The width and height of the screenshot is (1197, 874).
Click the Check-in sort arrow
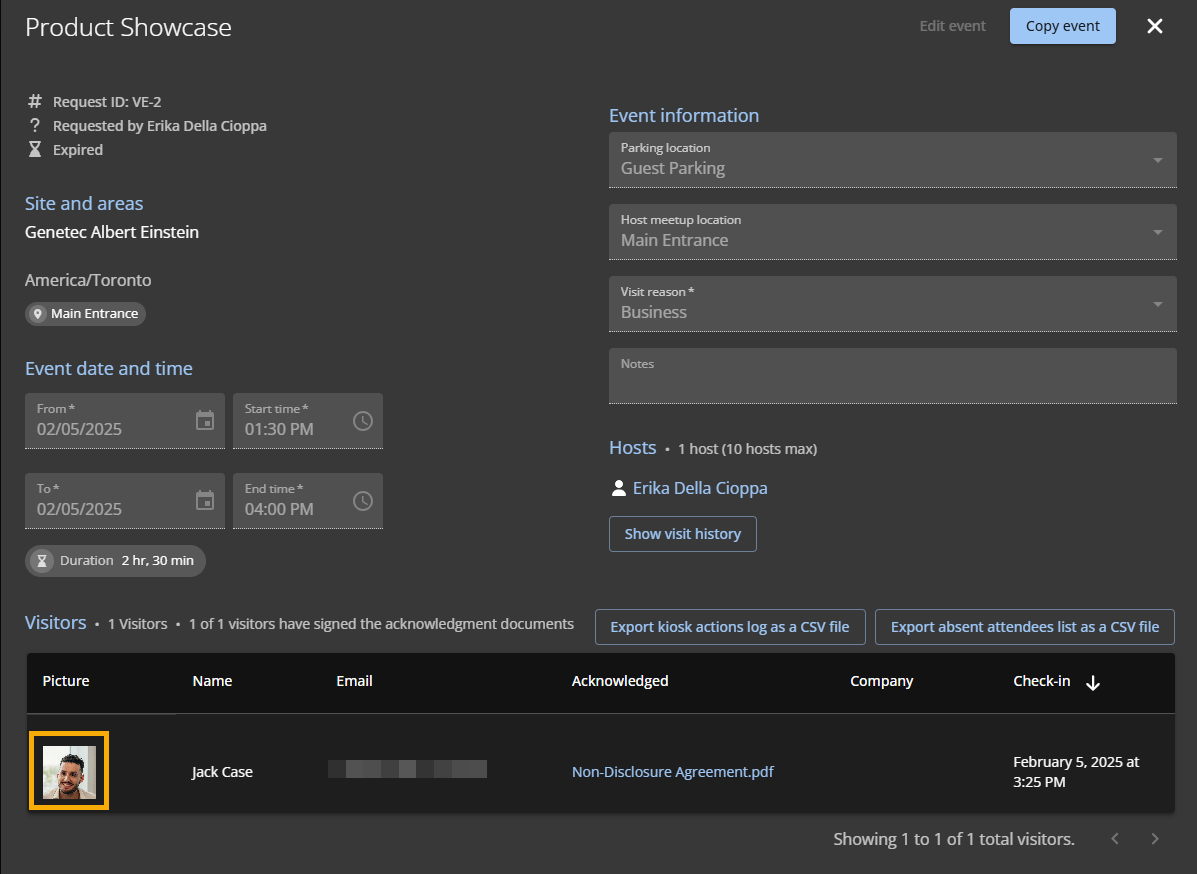[x=1093, y=683]
